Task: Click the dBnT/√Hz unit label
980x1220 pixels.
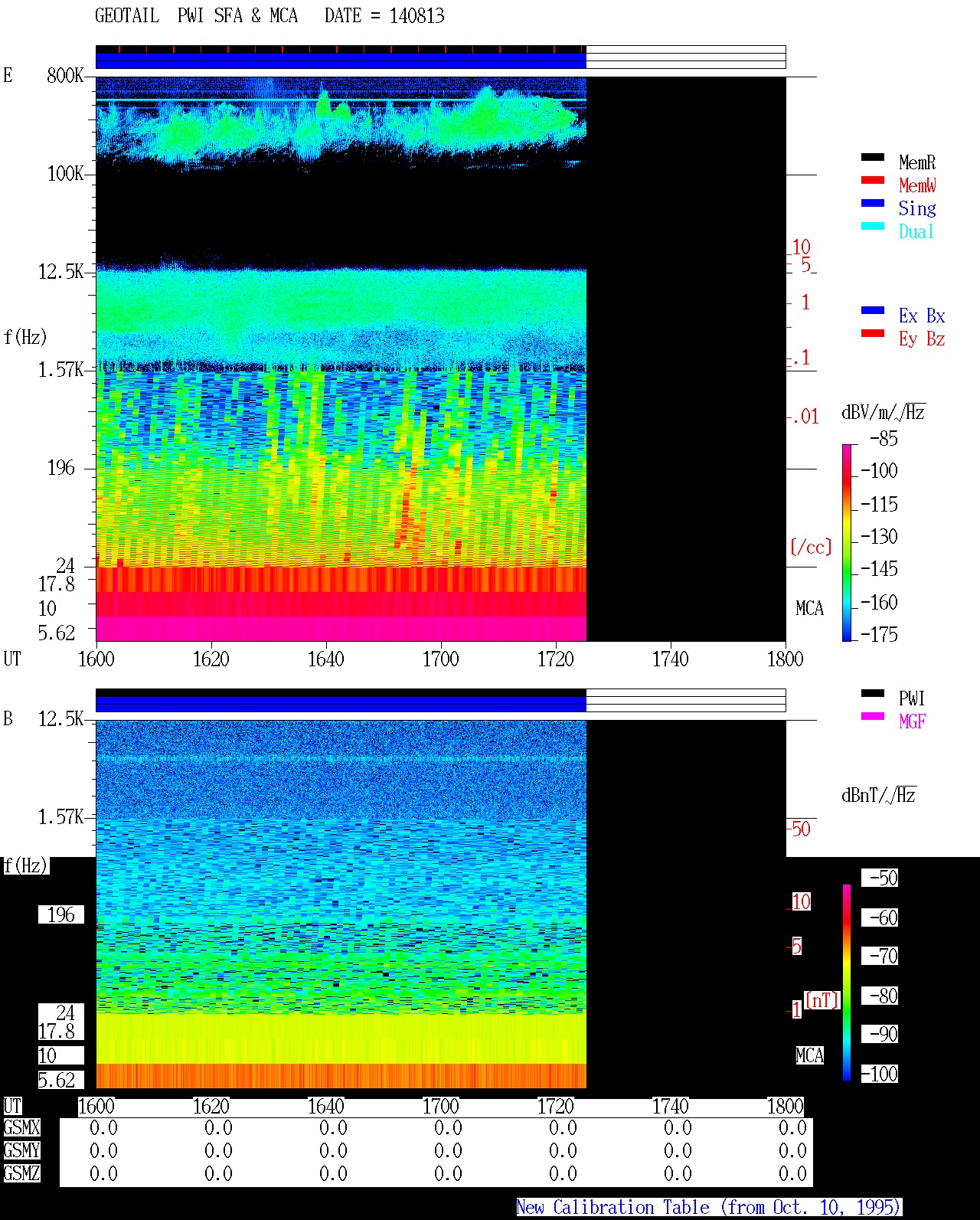Action: 879,795
